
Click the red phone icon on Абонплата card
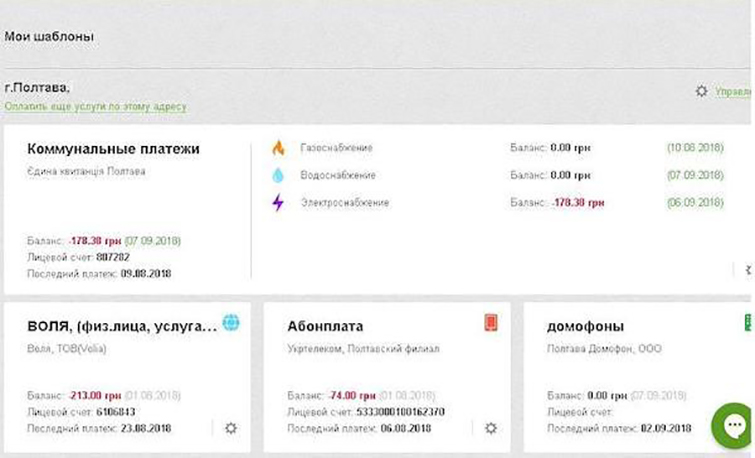pyautogui.click(x=490, y=322)
